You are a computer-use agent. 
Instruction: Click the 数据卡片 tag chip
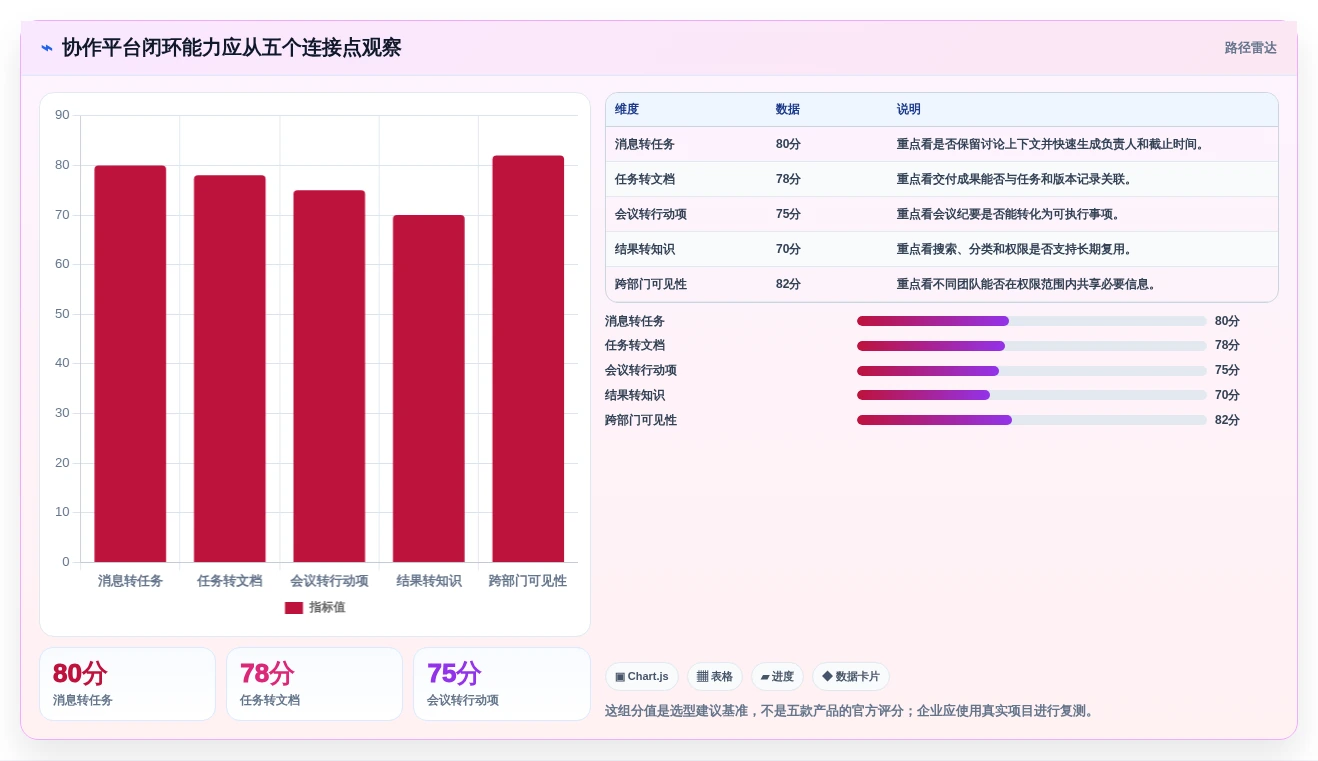click(851, 677)
